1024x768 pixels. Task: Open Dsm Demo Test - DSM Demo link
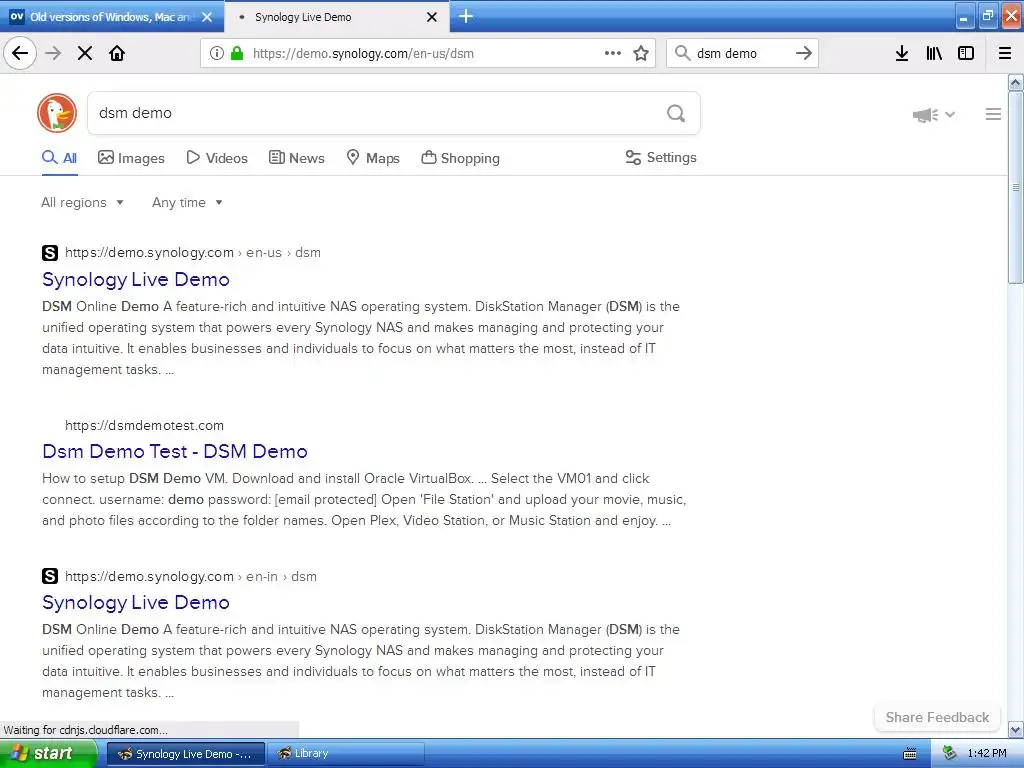[174, 451]
